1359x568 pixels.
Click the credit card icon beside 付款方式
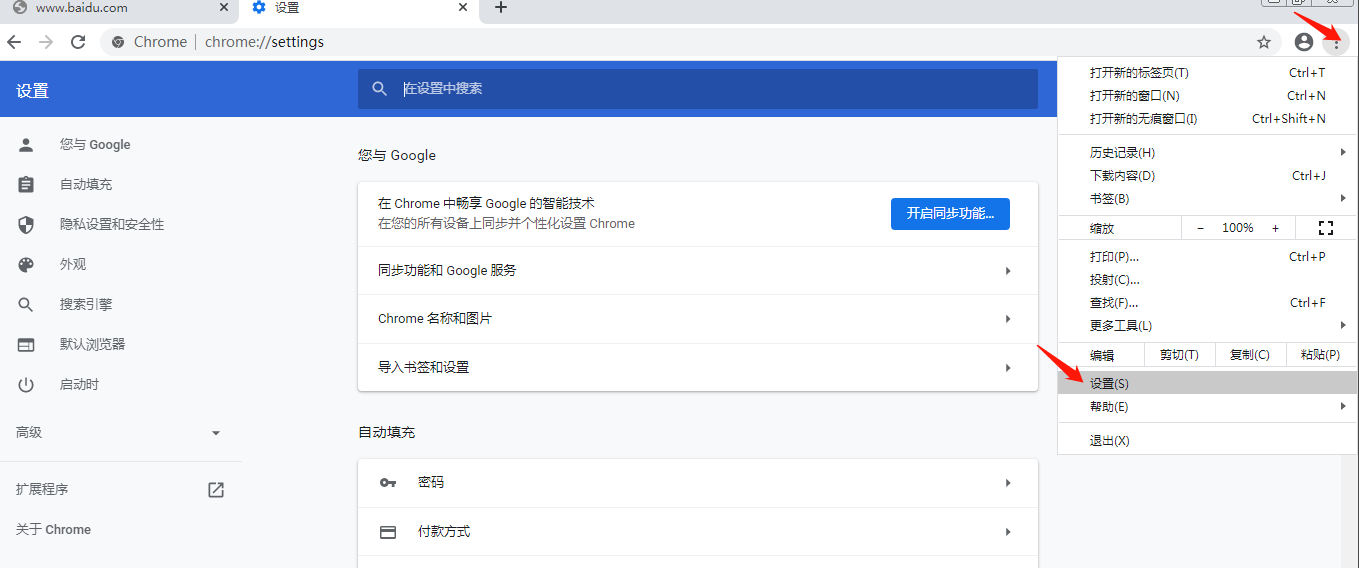[x=388, y=532]
